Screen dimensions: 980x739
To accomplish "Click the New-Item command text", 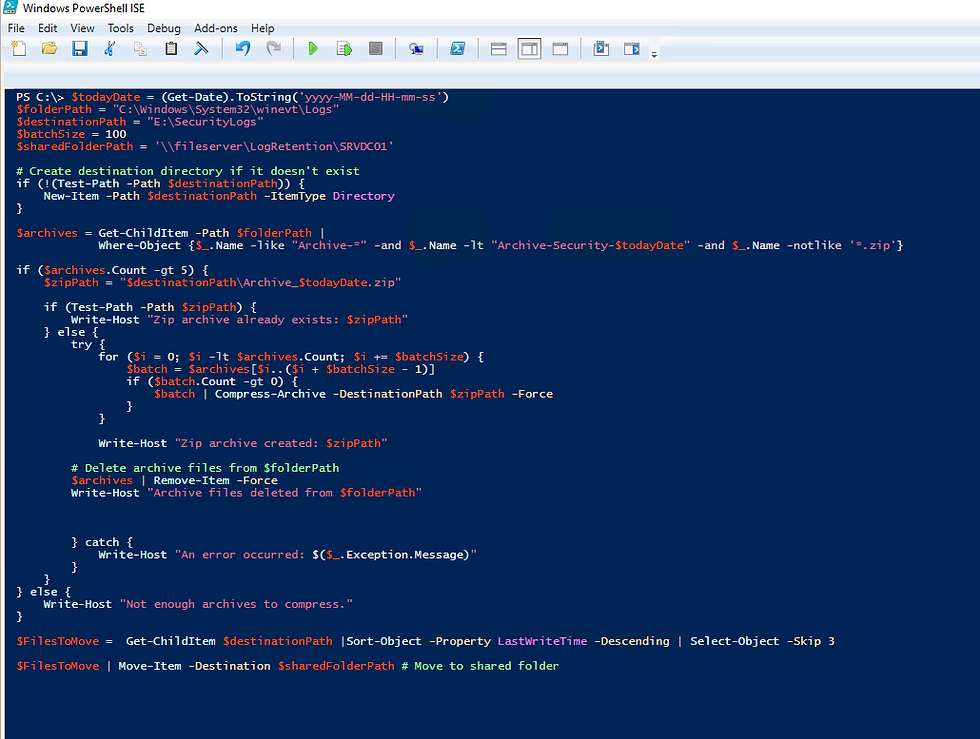I will click(71, 196).
